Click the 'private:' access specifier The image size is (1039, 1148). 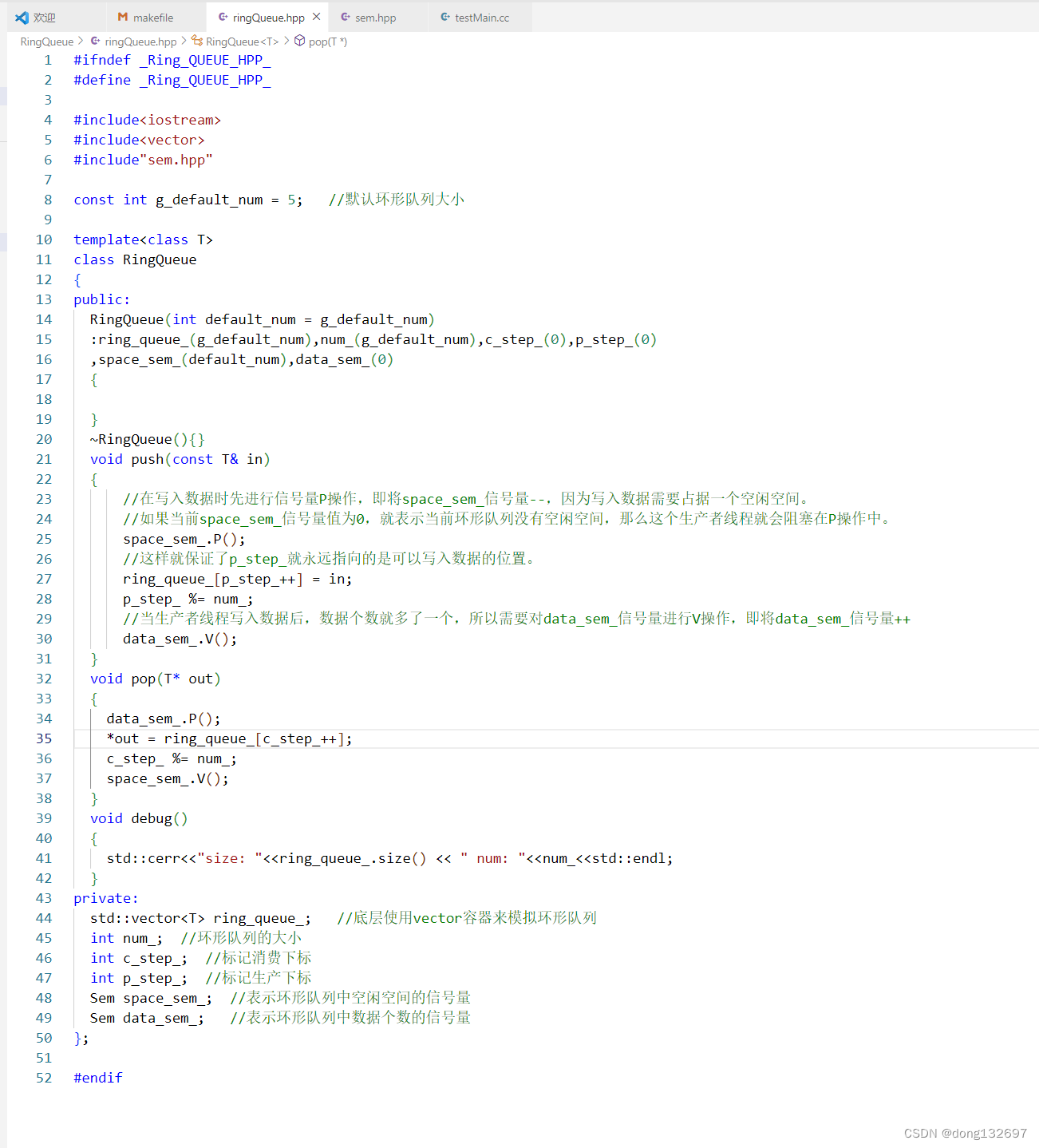[x=105, y=898]
